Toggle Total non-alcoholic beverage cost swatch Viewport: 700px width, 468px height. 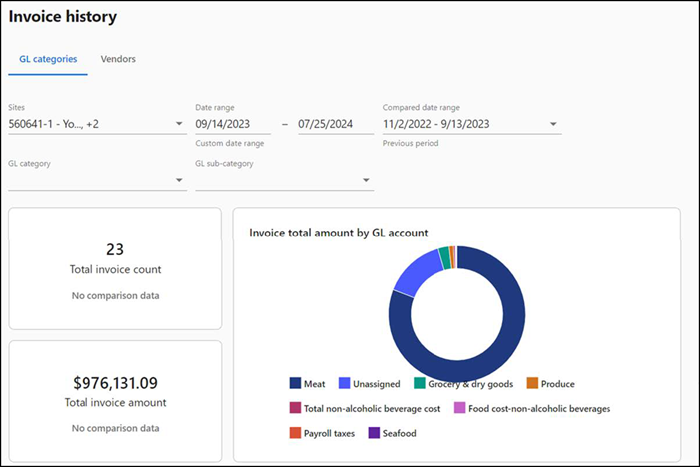point(295,408)
